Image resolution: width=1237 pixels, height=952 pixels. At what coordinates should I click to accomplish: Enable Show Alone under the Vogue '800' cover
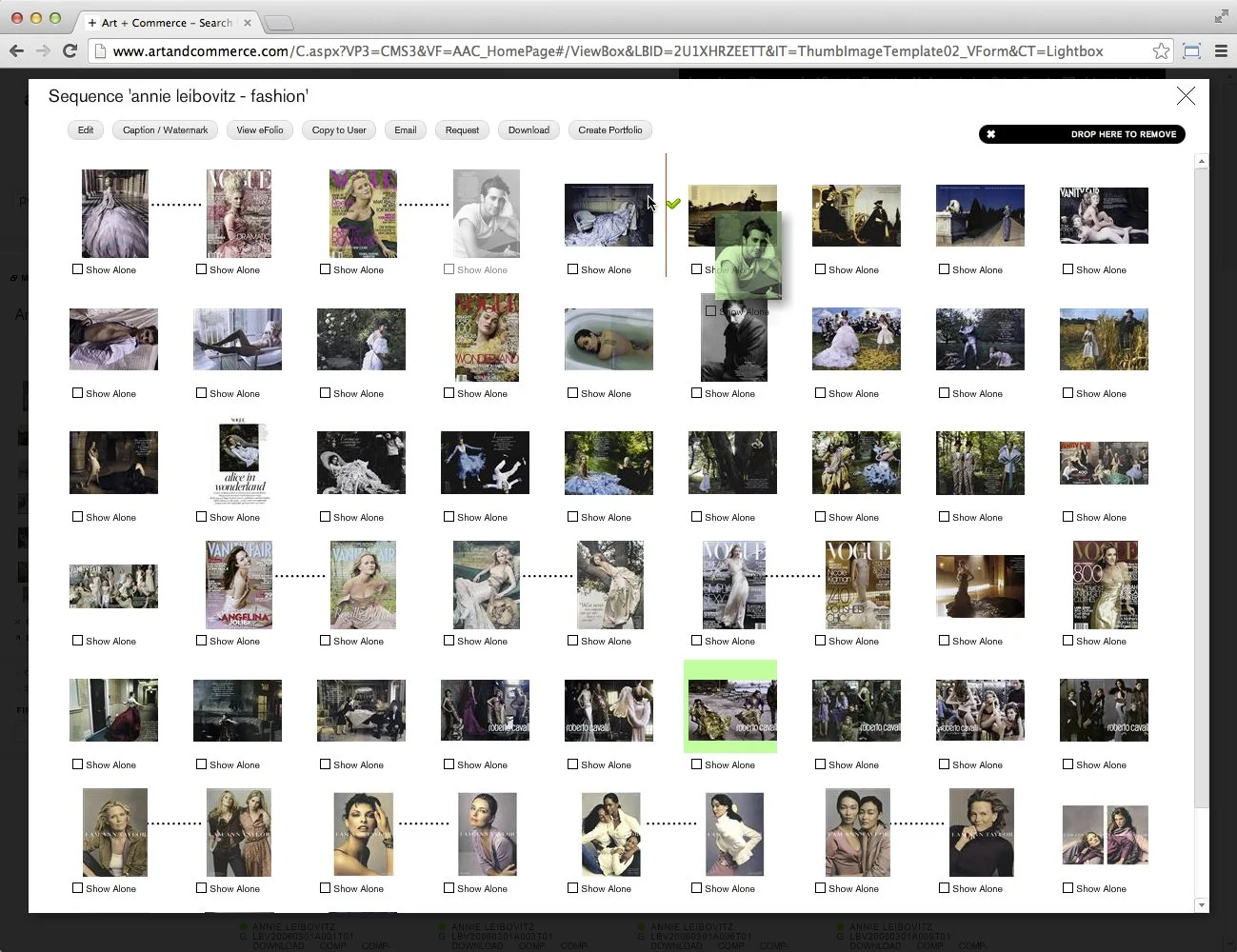1067,641
